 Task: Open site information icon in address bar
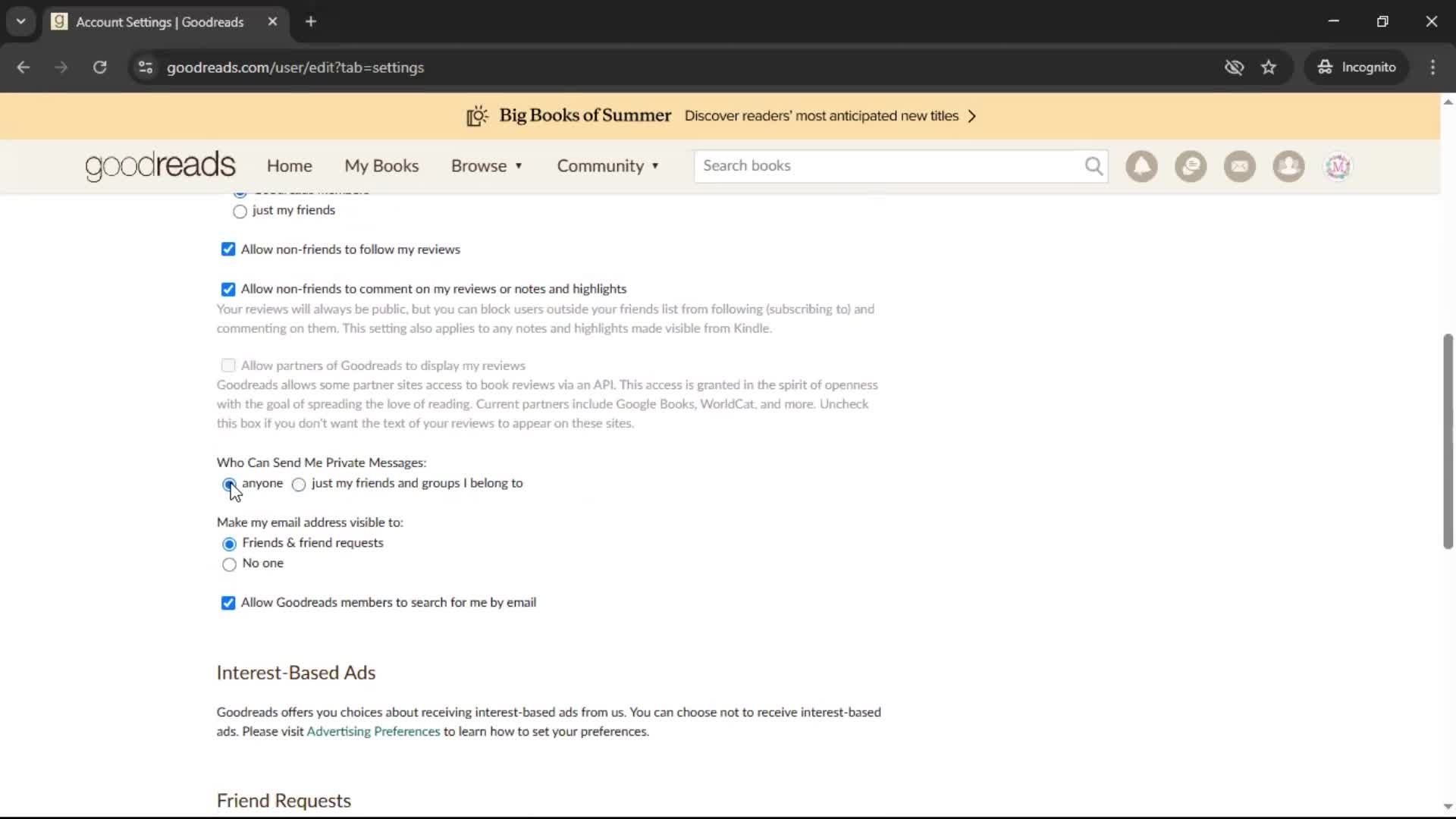tap(146, 67)
